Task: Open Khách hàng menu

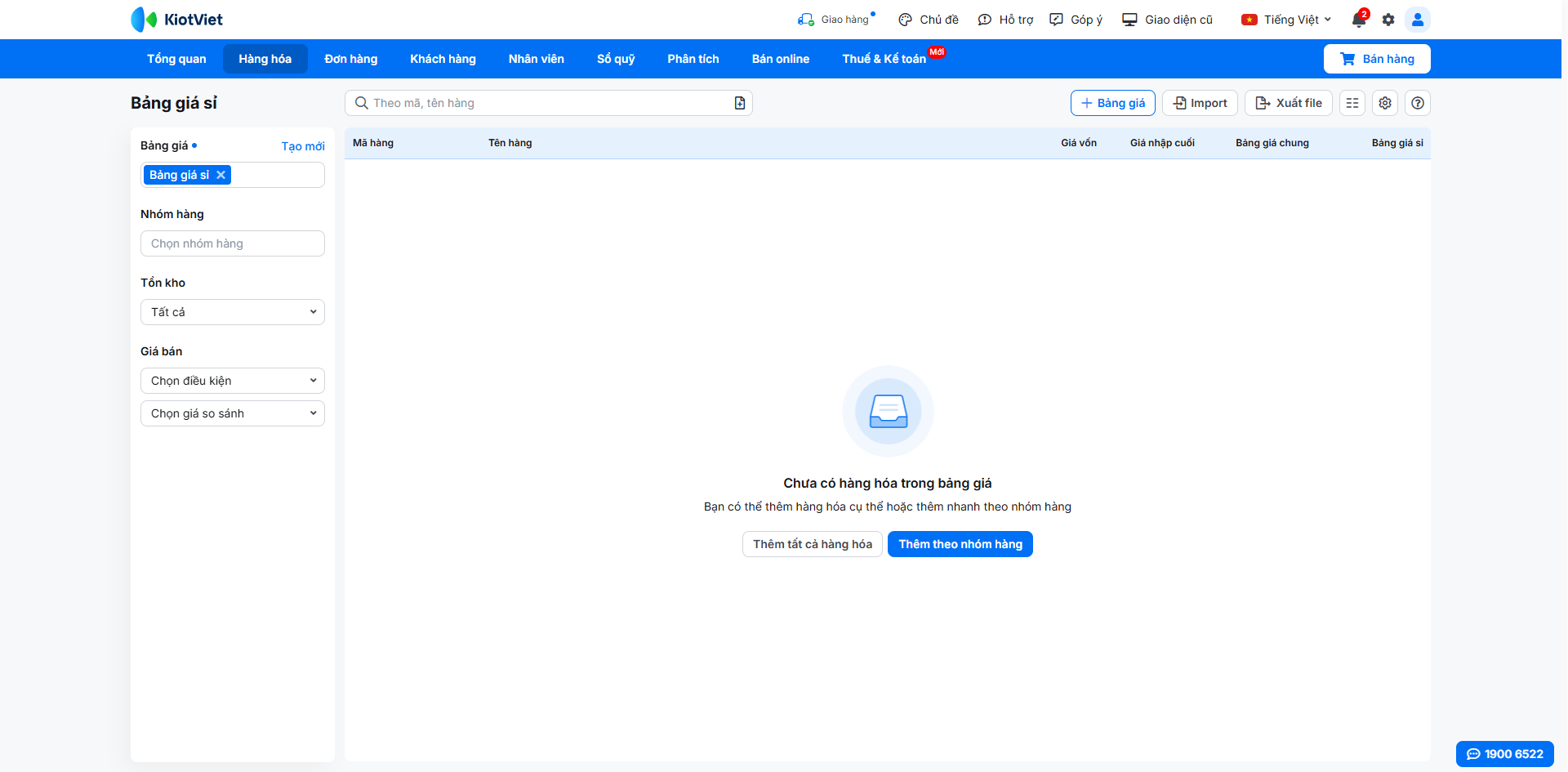Action: click(x=443, y=59)
